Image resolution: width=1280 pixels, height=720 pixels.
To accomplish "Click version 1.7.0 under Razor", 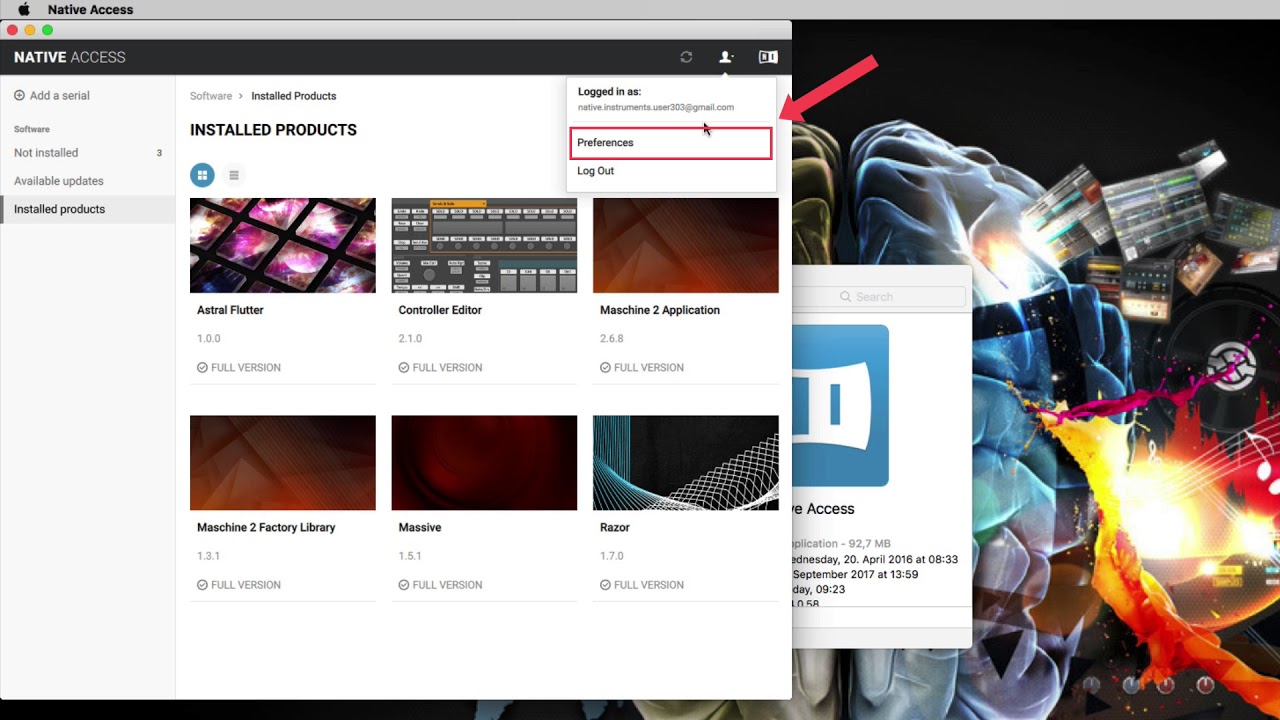I will 612,556.
